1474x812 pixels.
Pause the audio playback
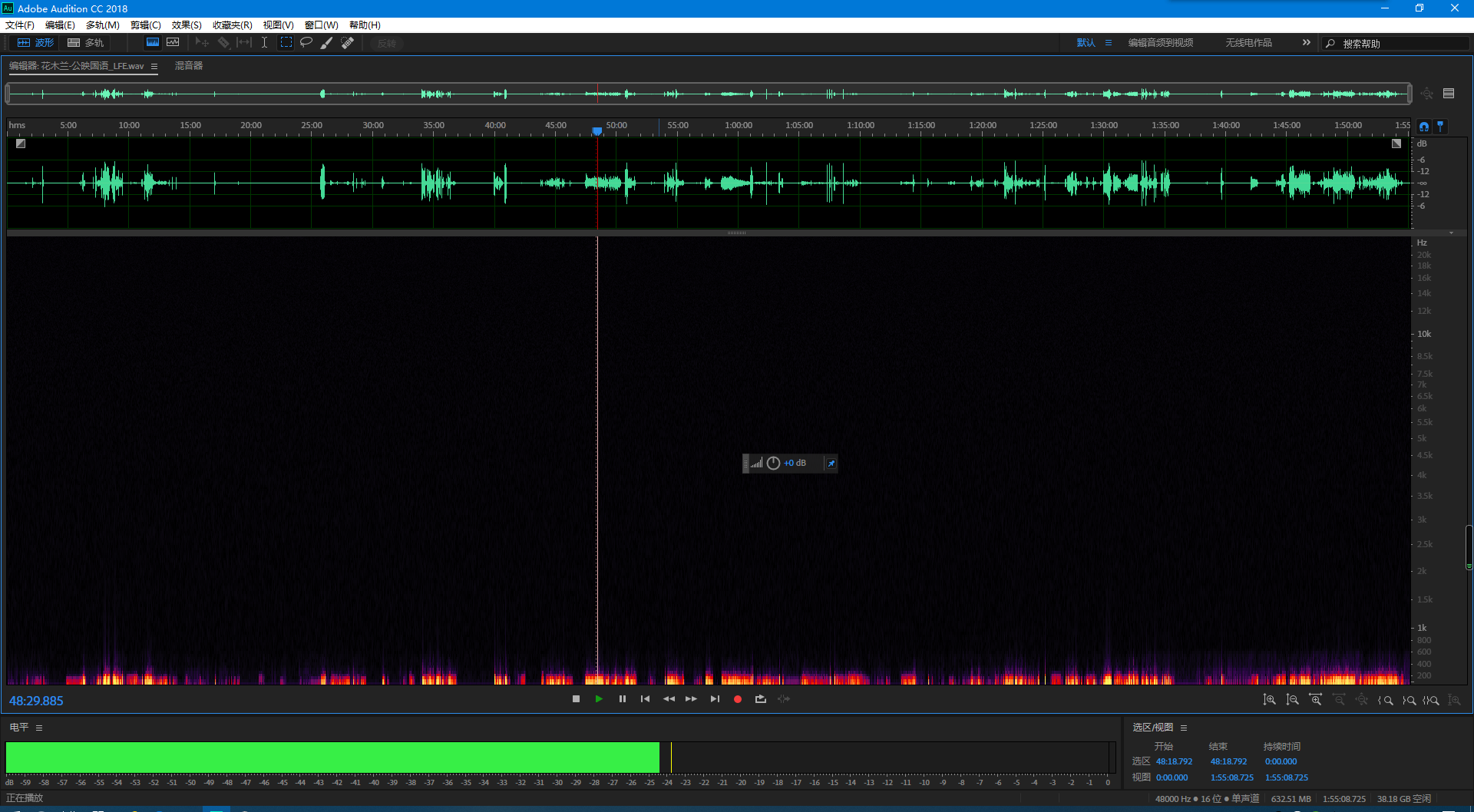(622, 699)
